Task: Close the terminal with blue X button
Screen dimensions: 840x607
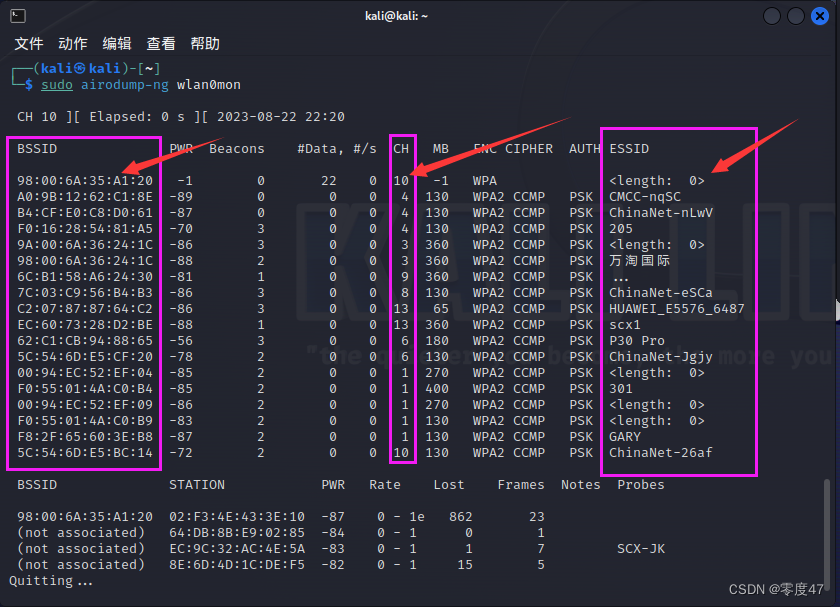Action: [820, 16]
